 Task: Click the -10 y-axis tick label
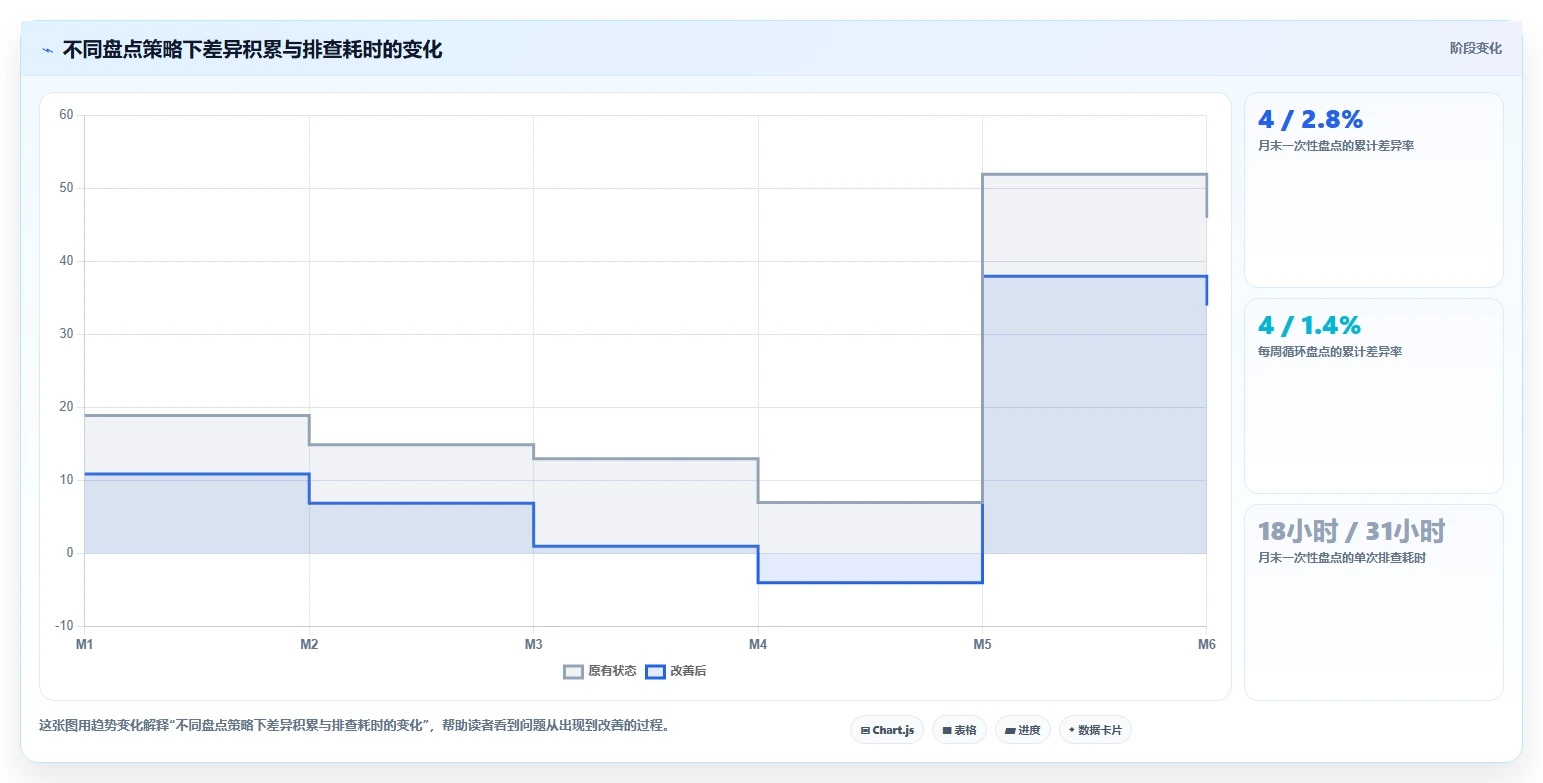(x=64, y=626)
